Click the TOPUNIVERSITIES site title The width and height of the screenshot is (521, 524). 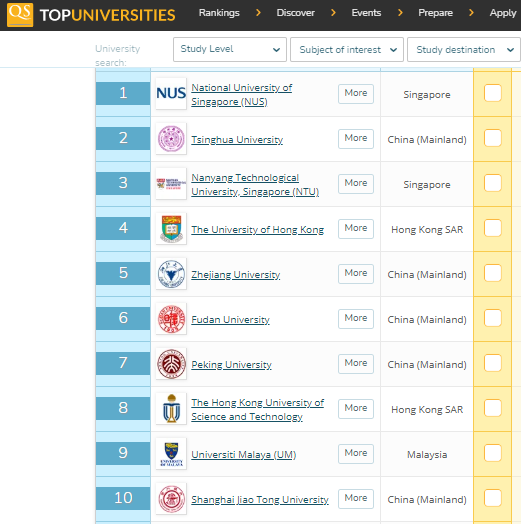(107, 15)
